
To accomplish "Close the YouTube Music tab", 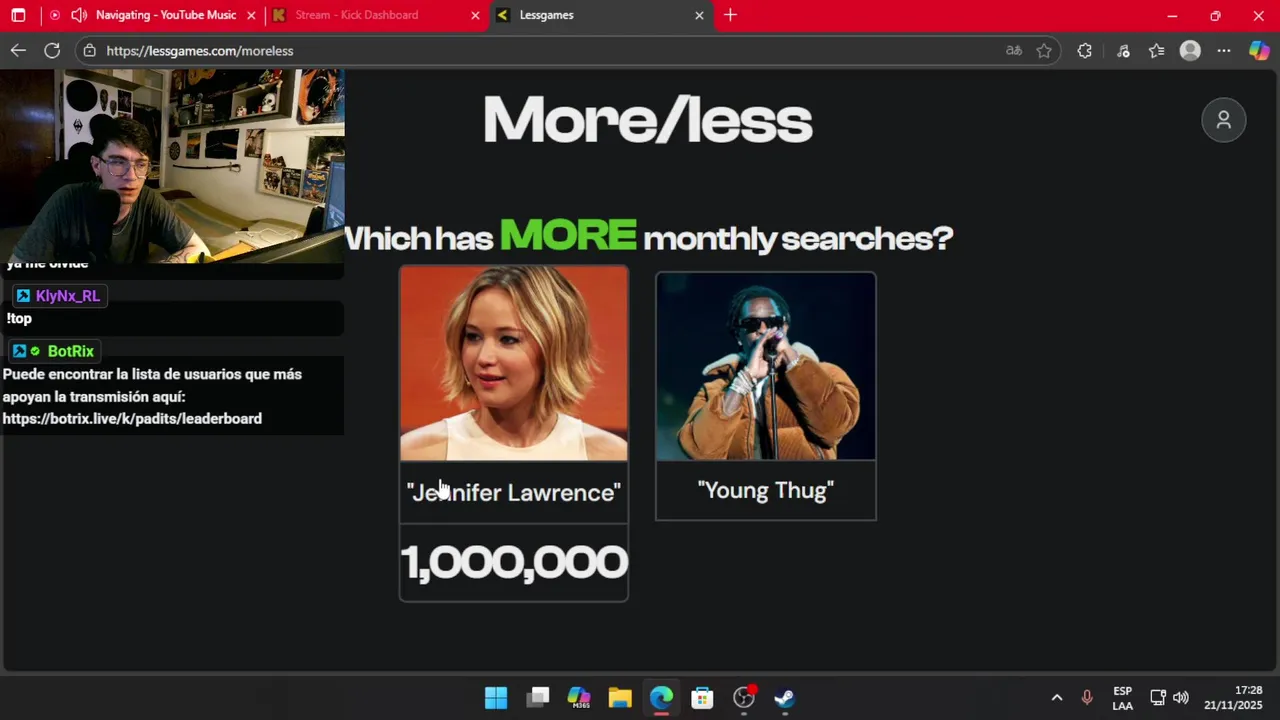I will point(251,15).
